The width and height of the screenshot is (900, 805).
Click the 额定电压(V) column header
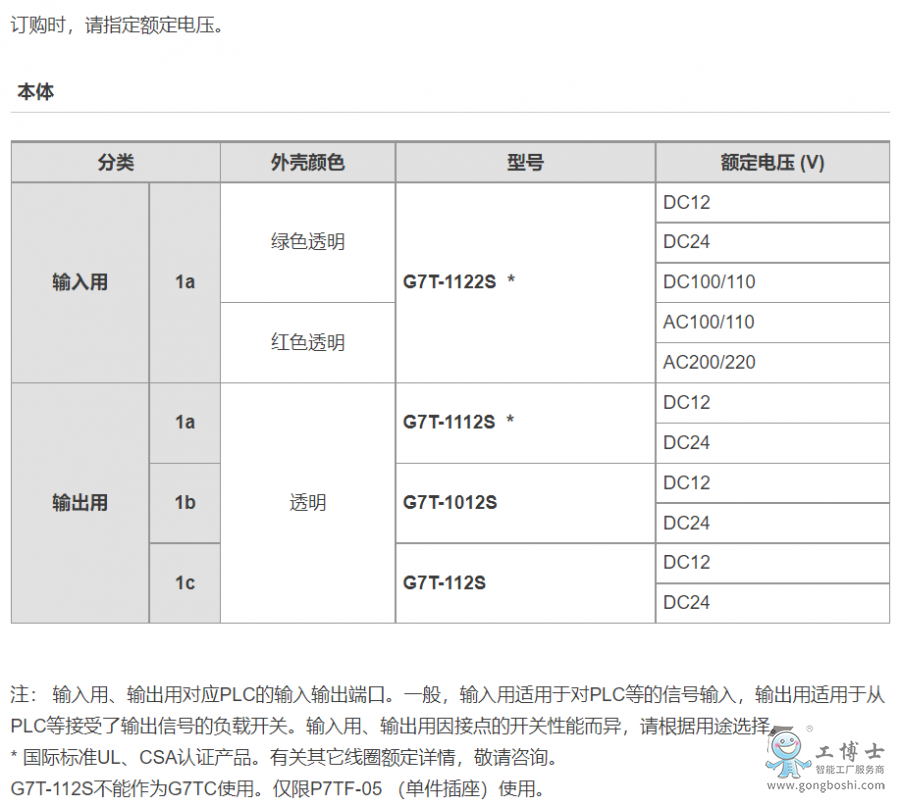click(772, 162)
